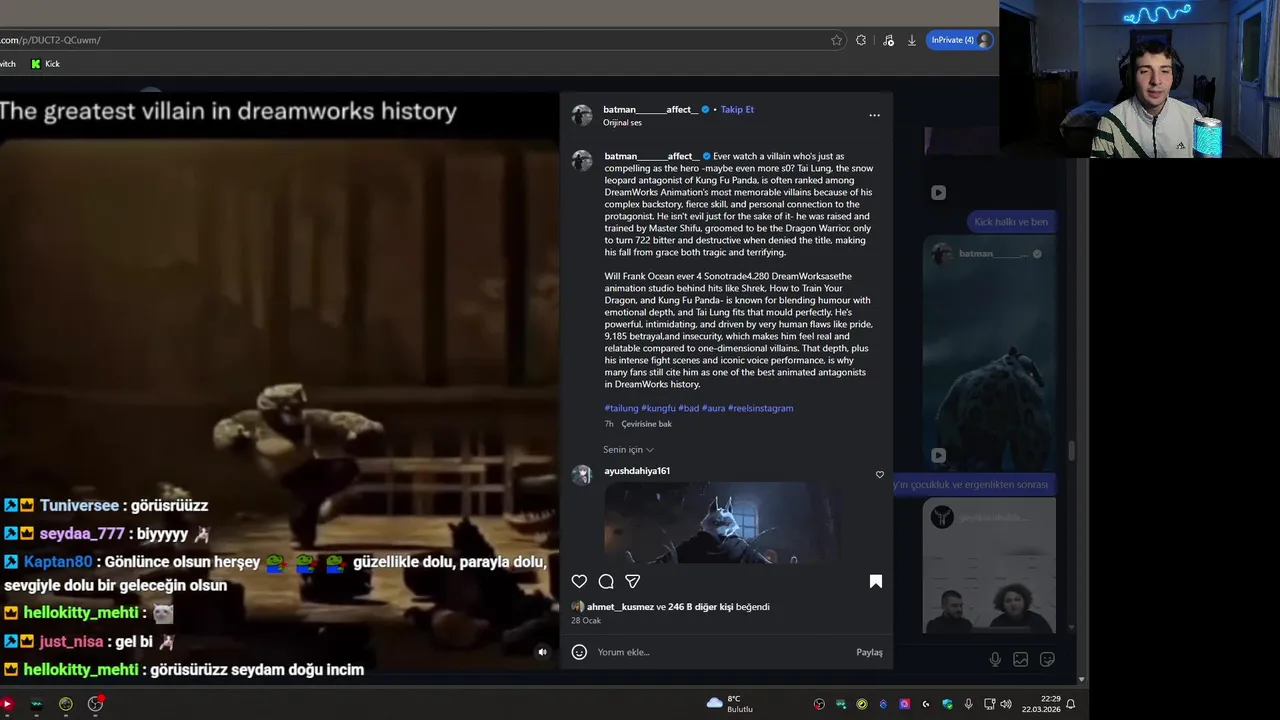This screenshot has height=720, width=1280.
Task: Open the shared Tai Lung reel in chat
Action: 989,353
